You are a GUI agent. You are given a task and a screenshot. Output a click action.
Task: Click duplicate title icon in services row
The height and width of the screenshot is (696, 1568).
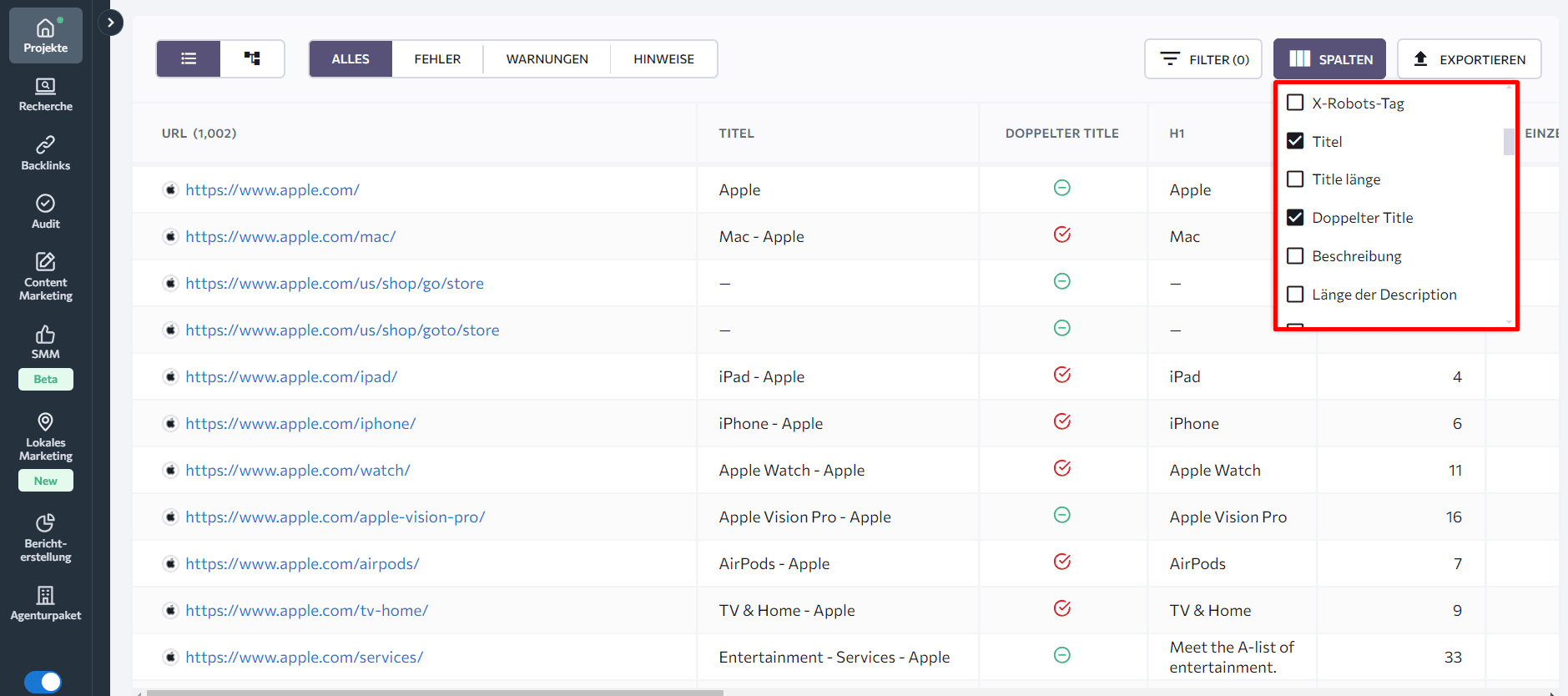1061,655
